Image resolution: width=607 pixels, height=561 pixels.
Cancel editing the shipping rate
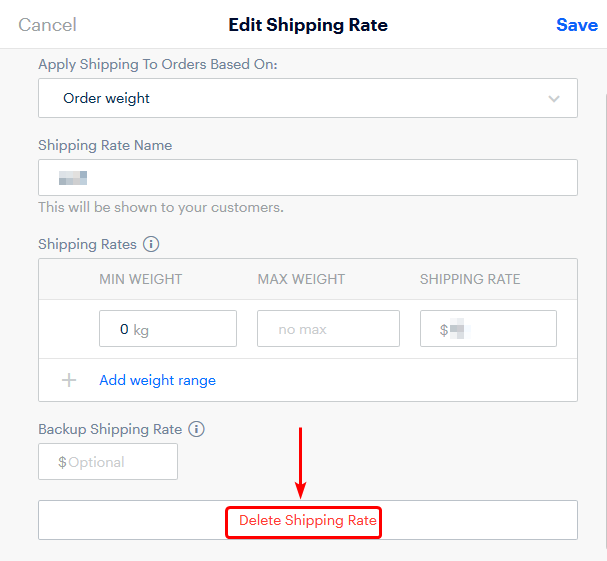[x=47, y=25]
